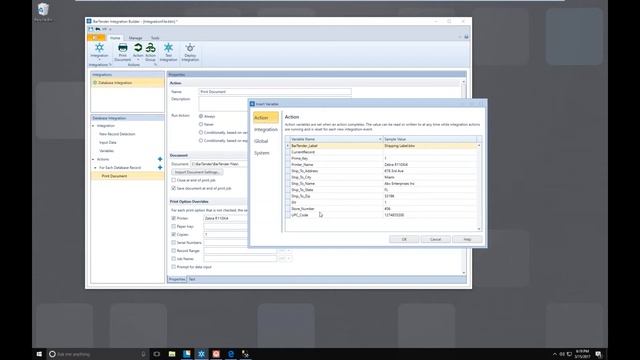
Task: Open Windows Start menu
Action: point(39,354)
